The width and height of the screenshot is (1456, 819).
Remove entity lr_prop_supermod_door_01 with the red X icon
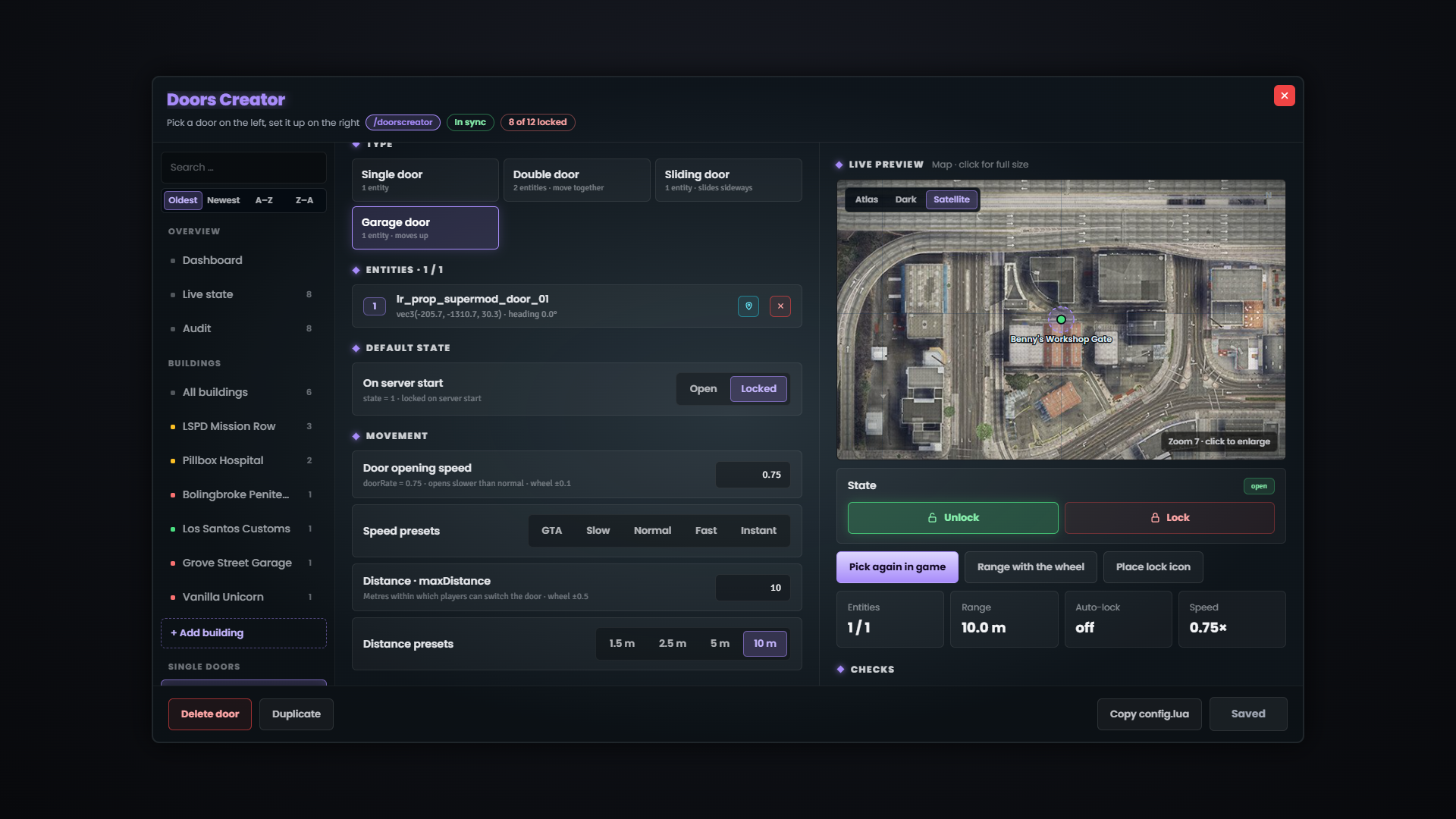tap(780, 306)
